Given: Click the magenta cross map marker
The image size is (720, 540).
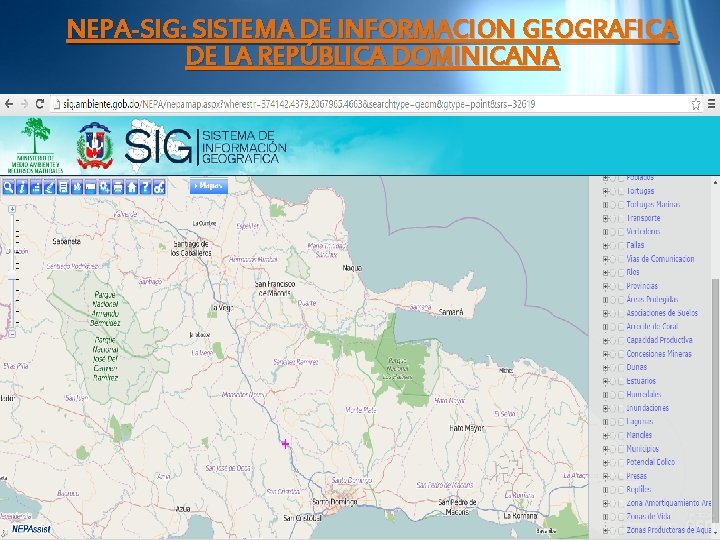Looking at the screenshot, I should tap(285, 444).
